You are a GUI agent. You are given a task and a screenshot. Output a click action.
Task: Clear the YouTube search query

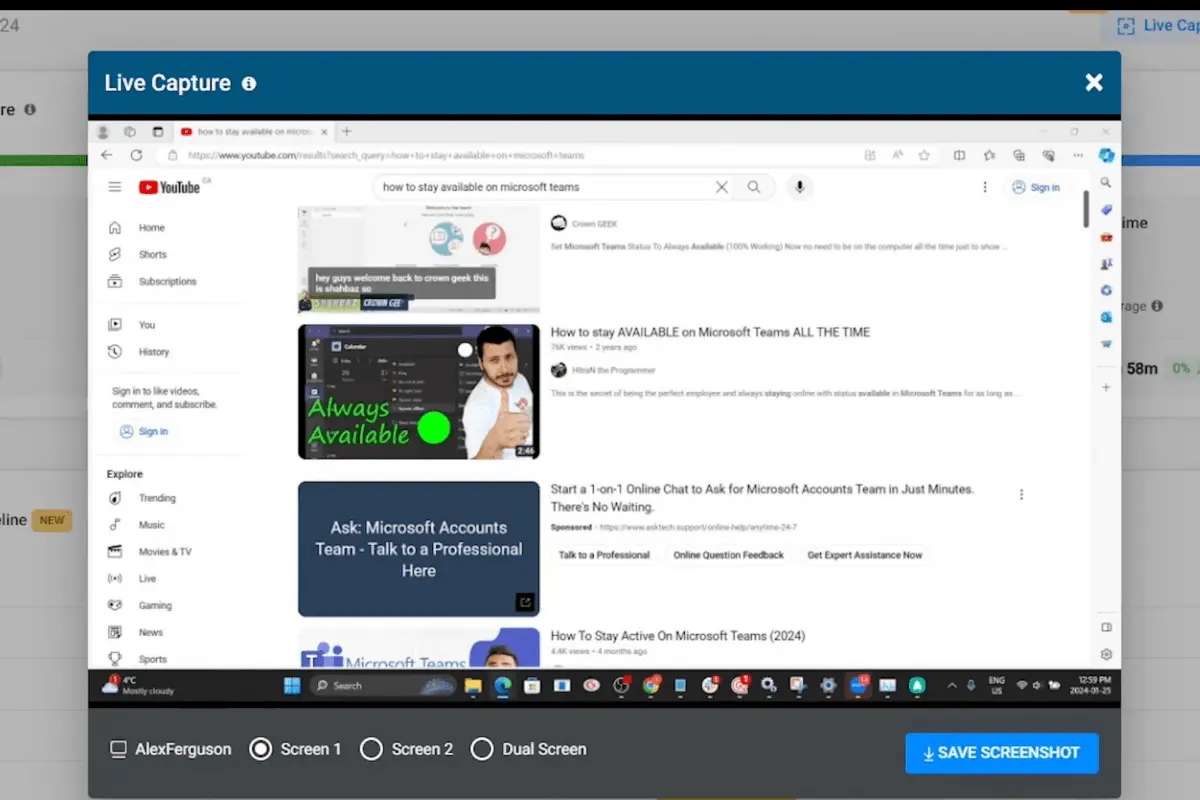[722, 187]
